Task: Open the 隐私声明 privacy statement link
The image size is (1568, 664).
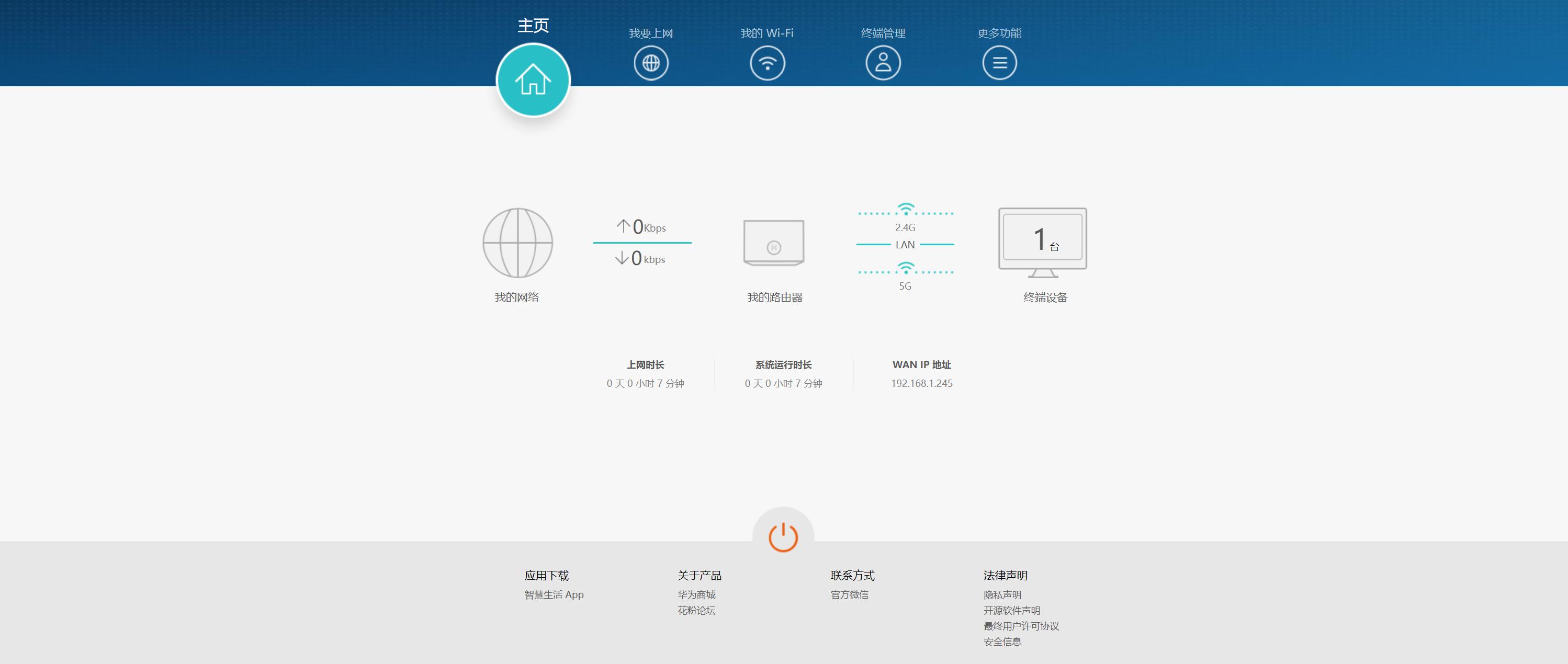Action: click(x=1002, y=594)
